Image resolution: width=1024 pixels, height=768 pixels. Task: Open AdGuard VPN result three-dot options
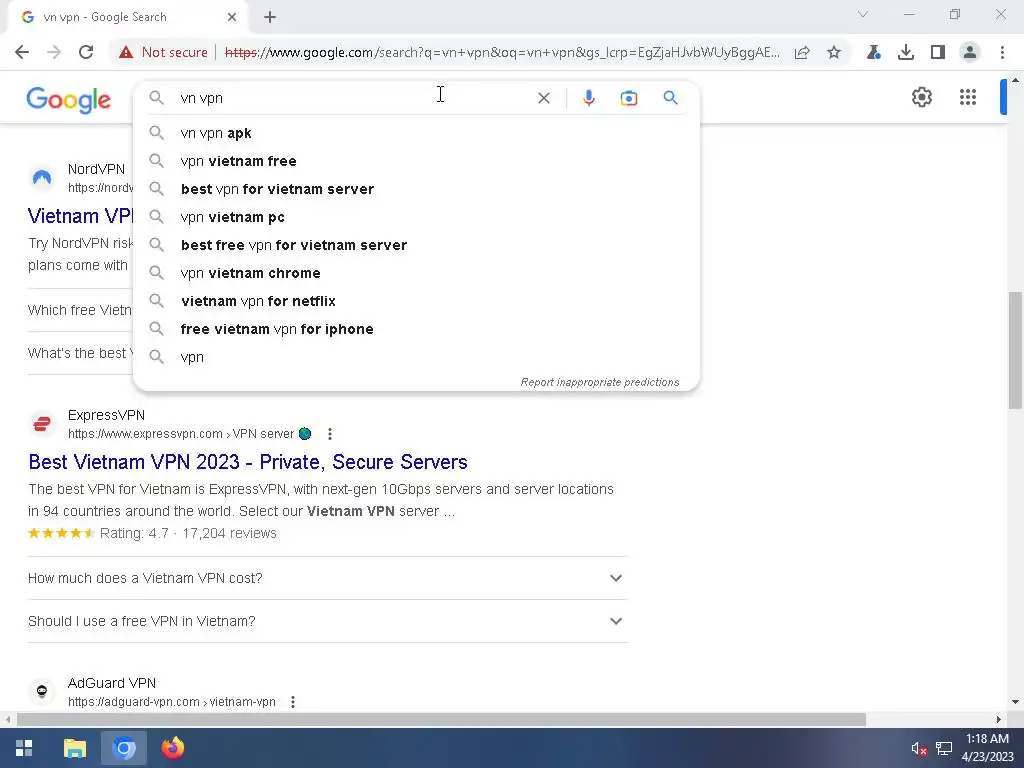tap(293, 702)
